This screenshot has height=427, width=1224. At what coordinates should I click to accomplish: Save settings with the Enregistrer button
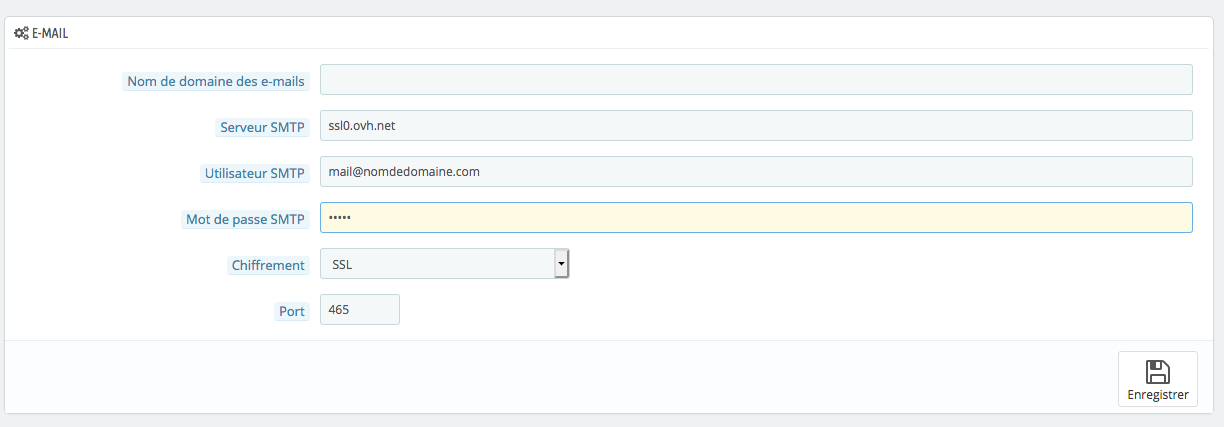point(1157,379)
